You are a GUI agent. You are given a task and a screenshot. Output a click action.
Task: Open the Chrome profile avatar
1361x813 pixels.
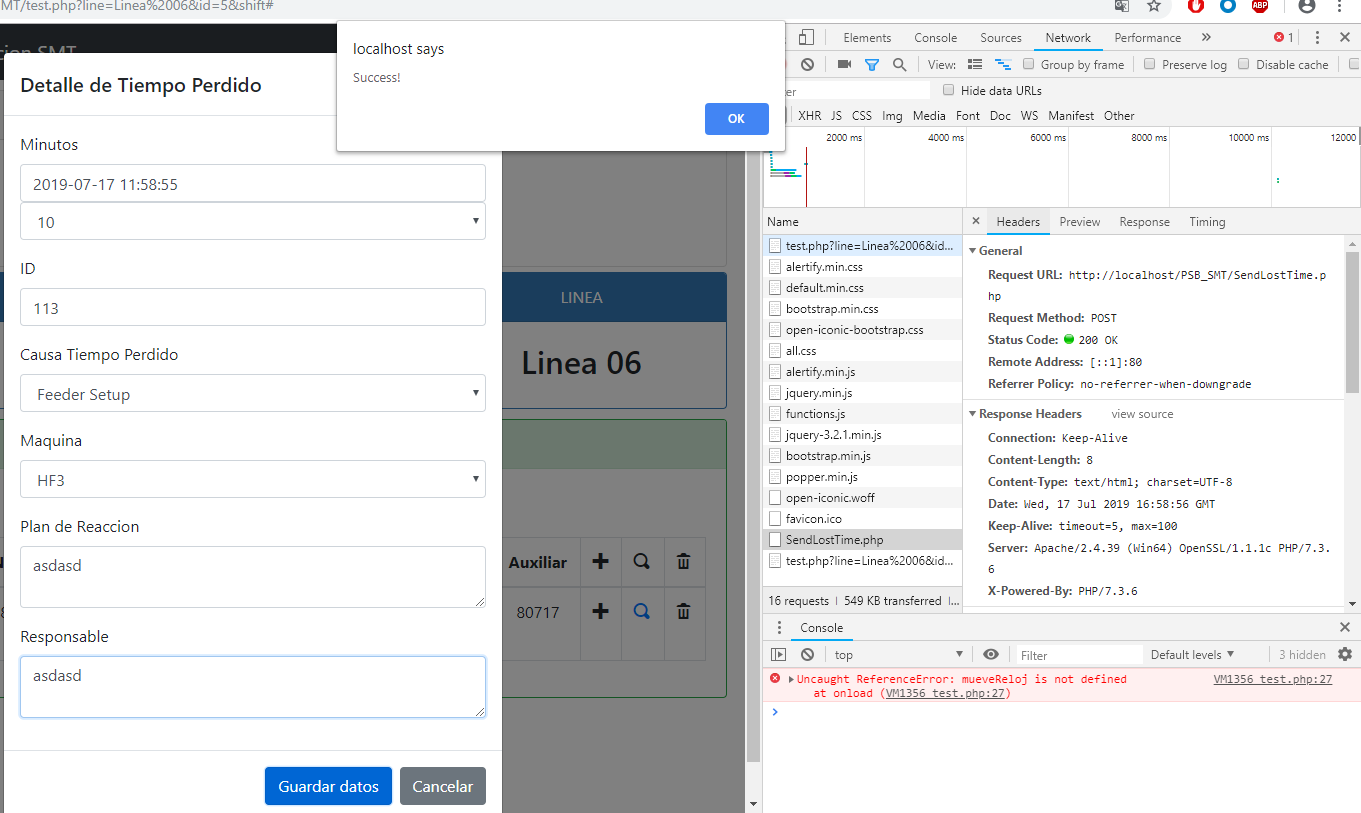click(x=1307, y=6)
